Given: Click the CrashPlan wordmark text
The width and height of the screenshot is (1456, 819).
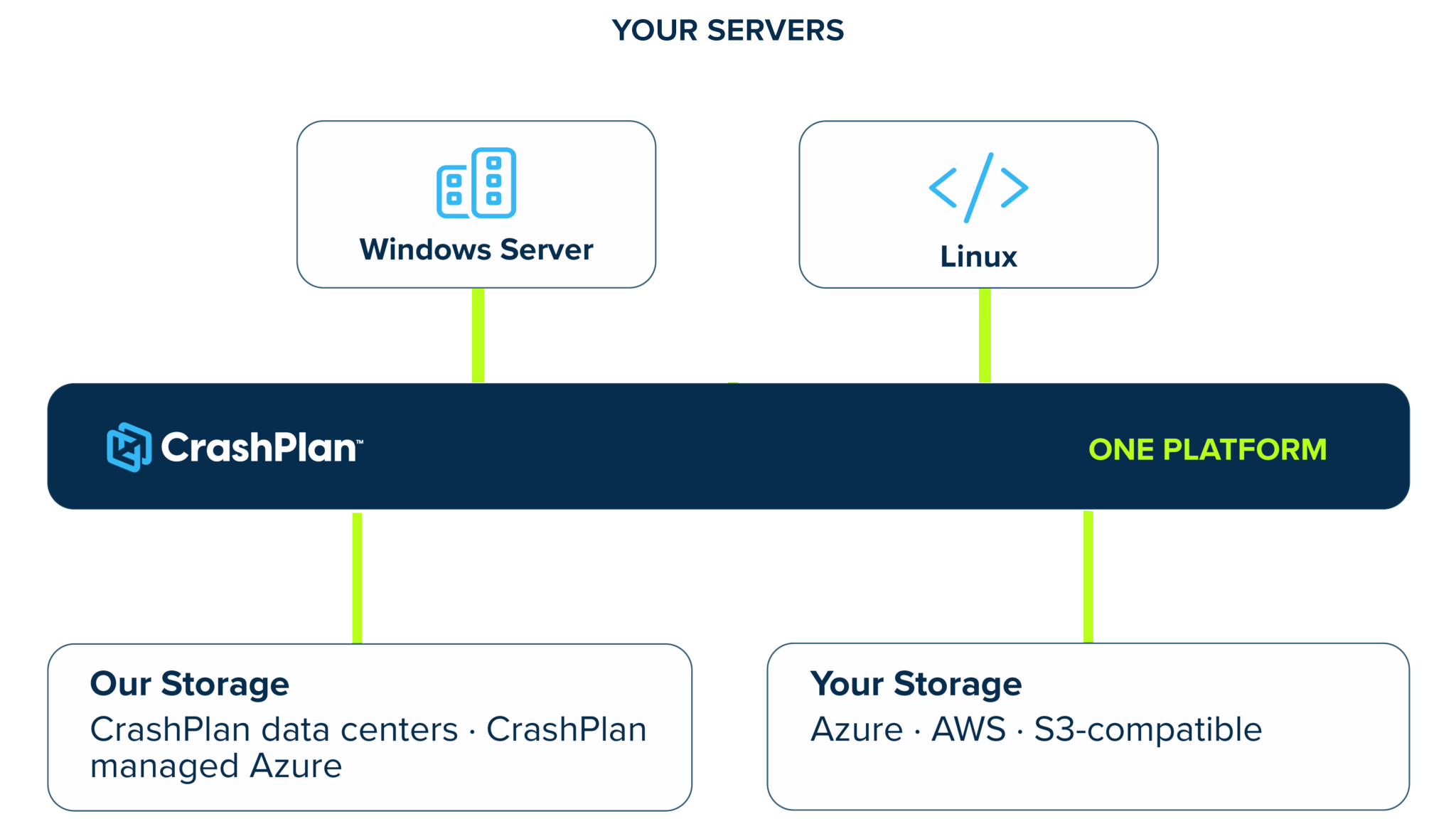Looking at the screenshot, I should pos(262,447).
